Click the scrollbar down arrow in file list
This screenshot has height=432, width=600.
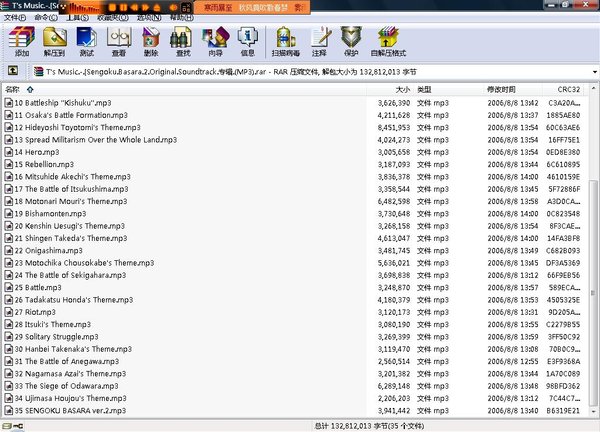[x=593, y=412]
